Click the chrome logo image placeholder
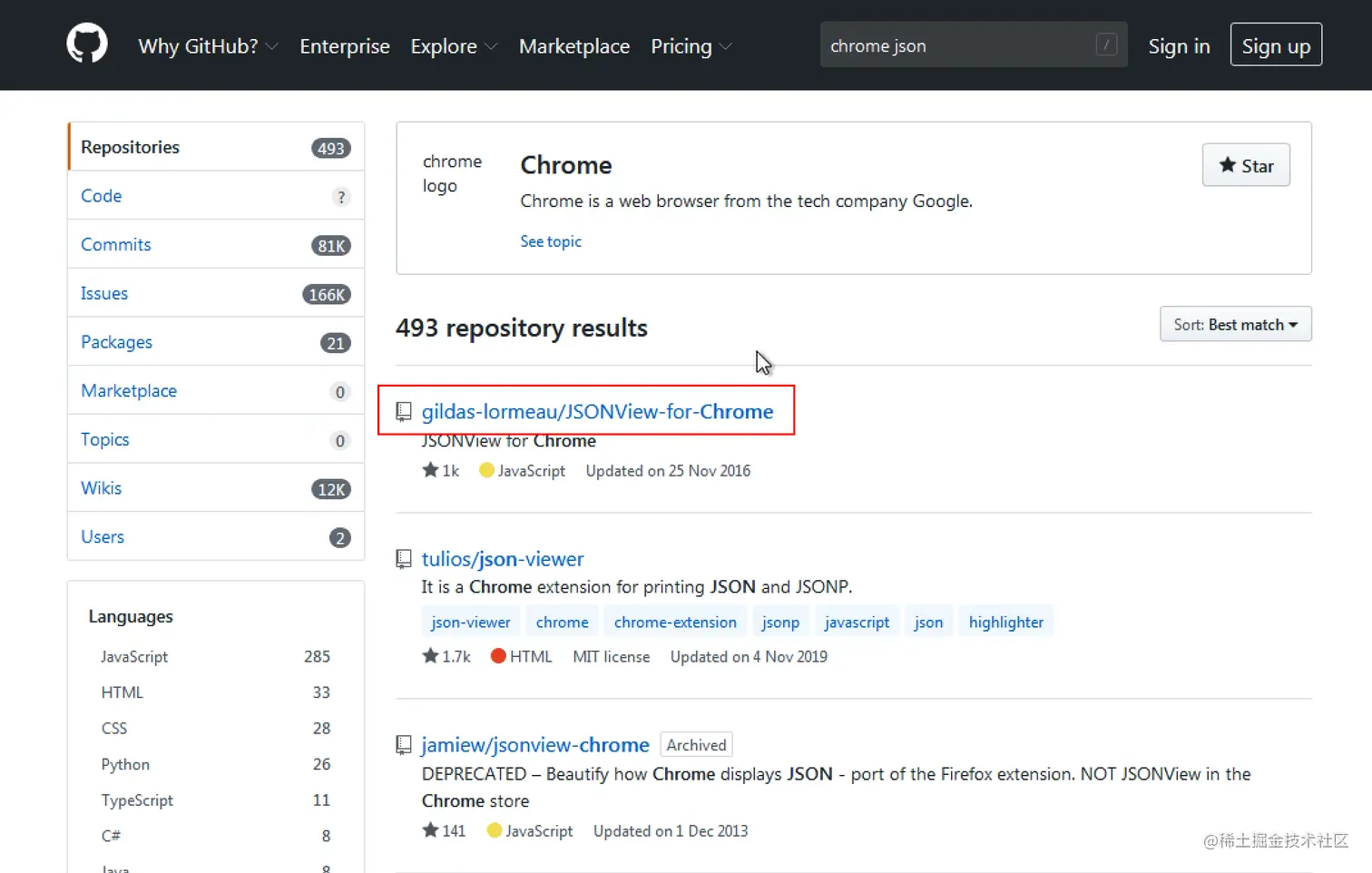The image size is (1372, 873). [x=452, y=173]
